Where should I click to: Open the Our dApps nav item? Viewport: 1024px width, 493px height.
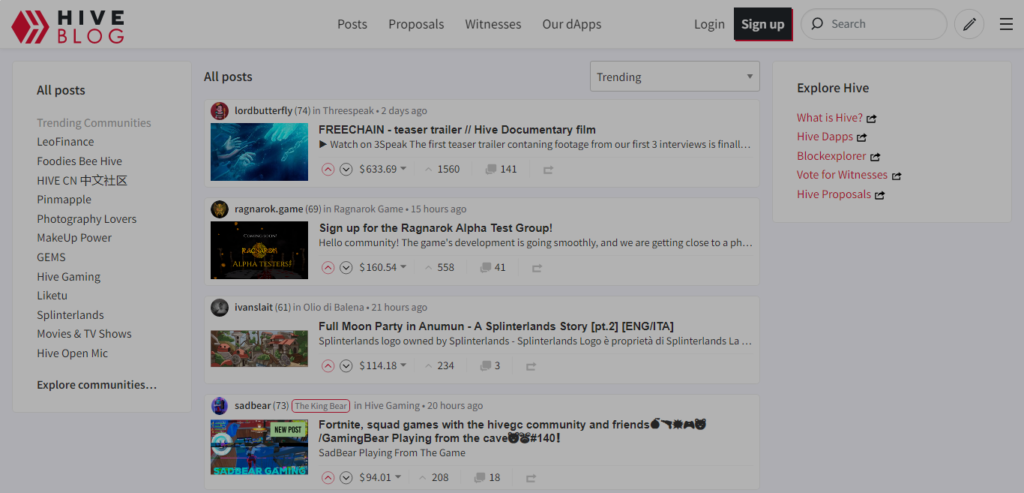[x=571, y=24]
